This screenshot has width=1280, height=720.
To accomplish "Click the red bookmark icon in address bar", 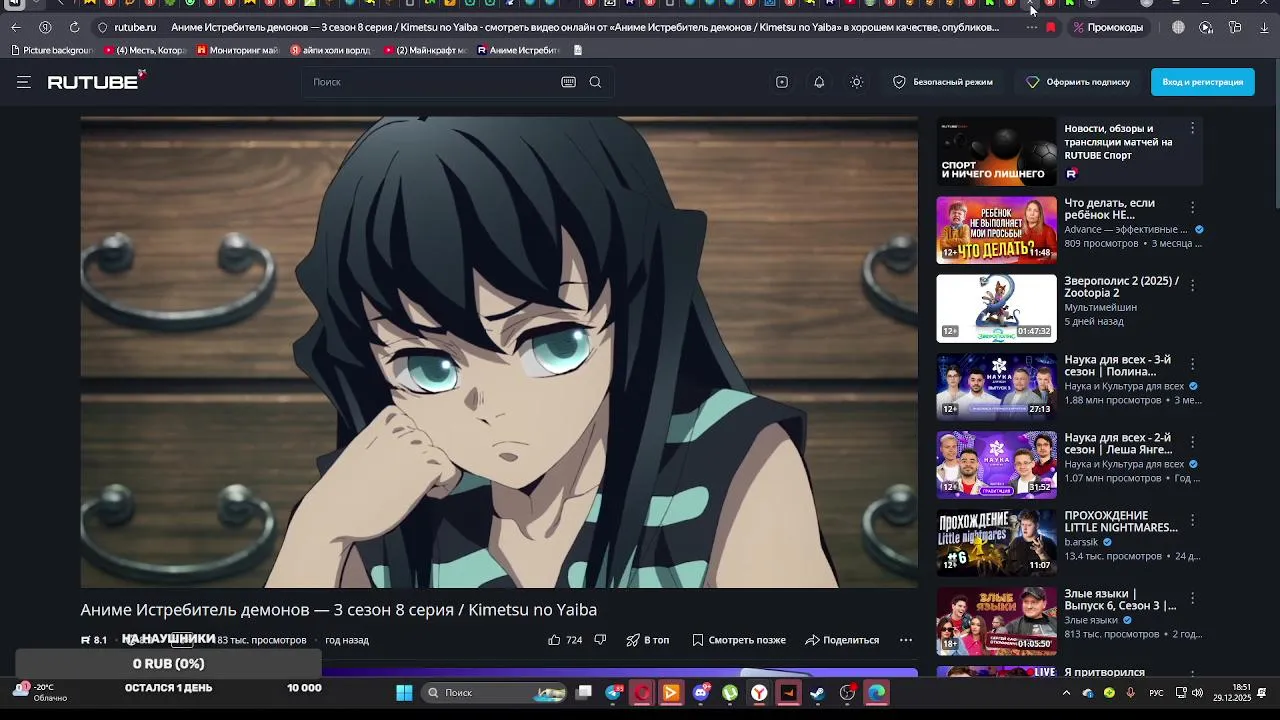I will click(1051, 28).
